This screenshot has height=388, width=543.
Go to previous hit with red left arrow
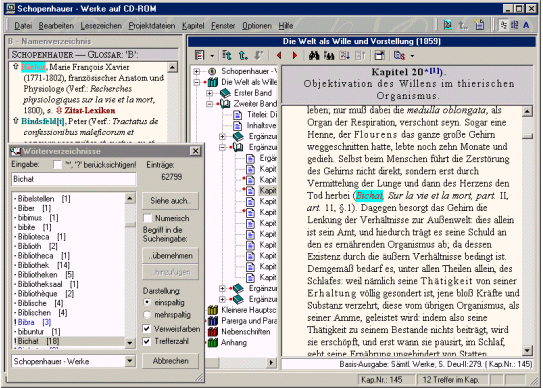tap(279, 55)
